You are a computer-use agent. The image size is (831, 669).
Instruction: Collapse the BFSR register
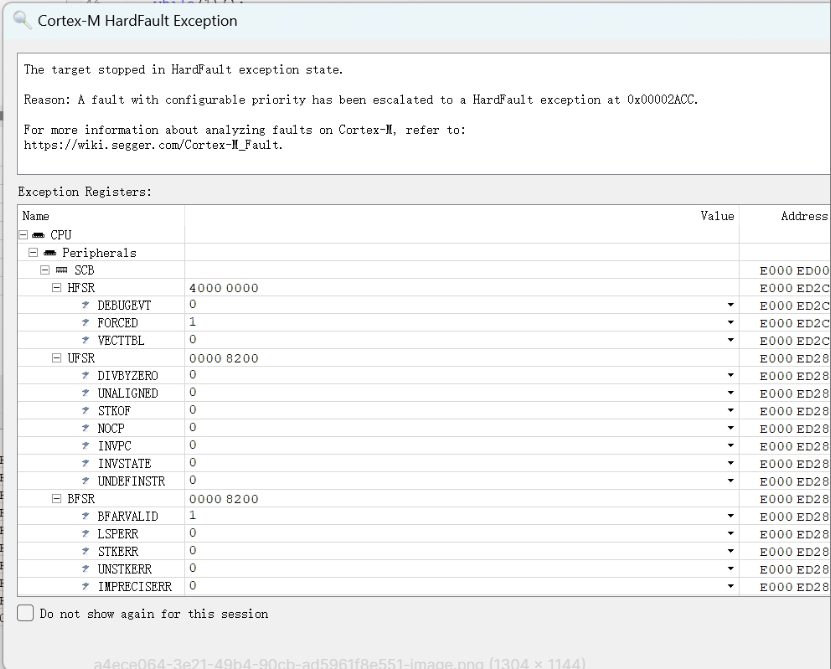point(57,498)
